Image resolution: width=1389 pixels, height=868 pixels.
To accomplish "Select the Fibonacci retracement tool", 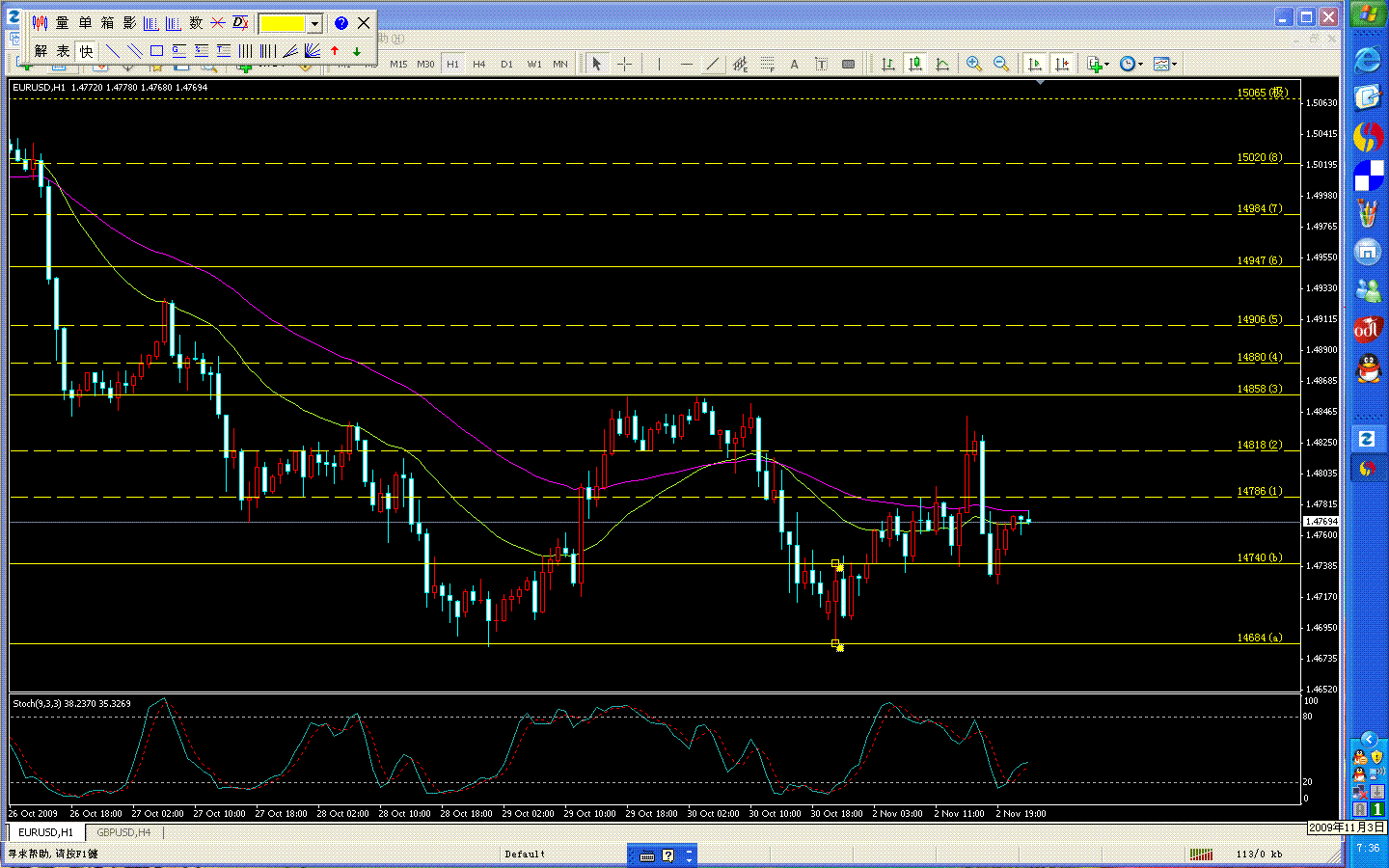I will click(767, 64).
